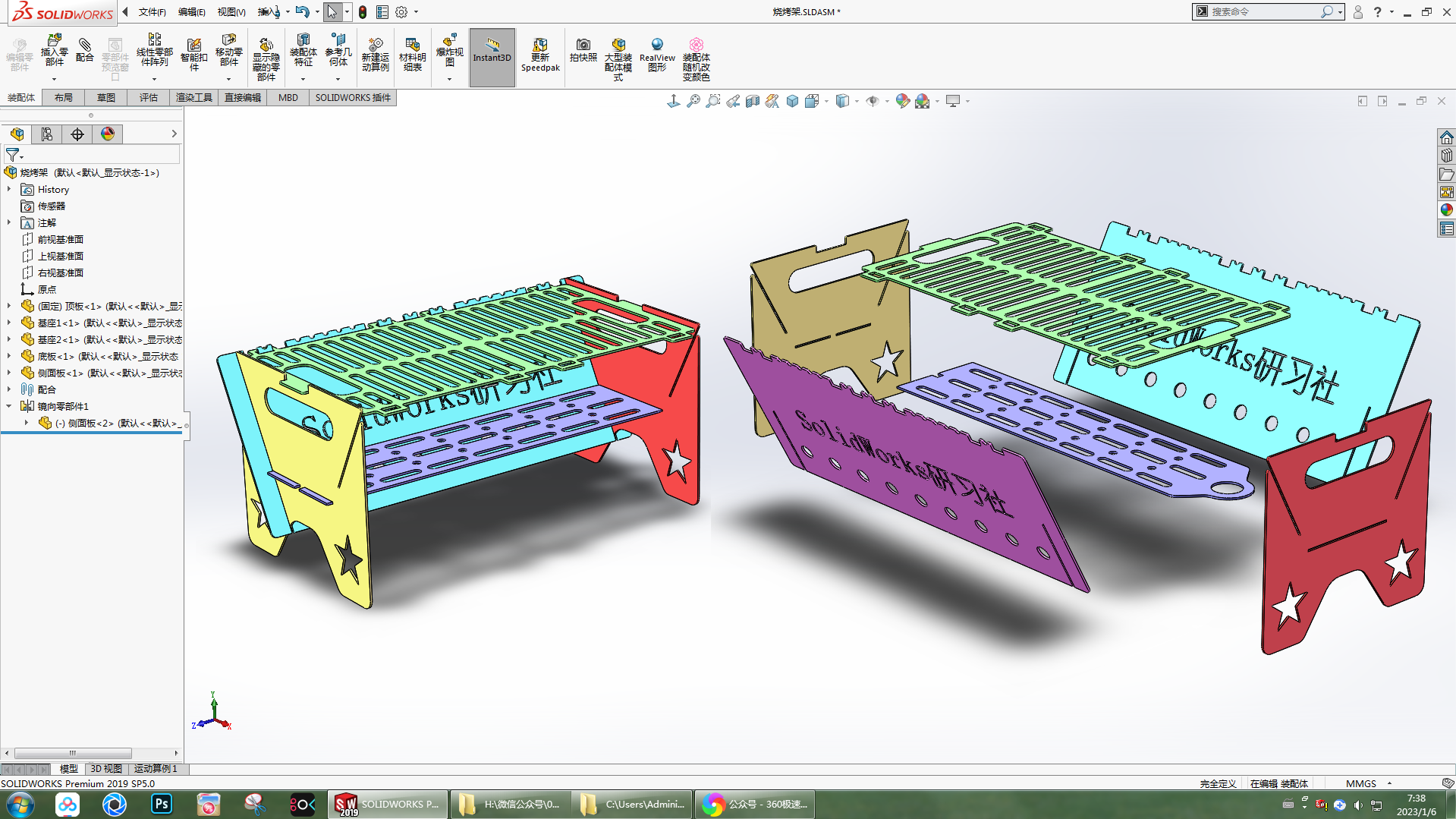This screenshot has width=1456, height=819.
Task: Take a Snapshot (拍快照)
Action: click(x=583, y=50)
